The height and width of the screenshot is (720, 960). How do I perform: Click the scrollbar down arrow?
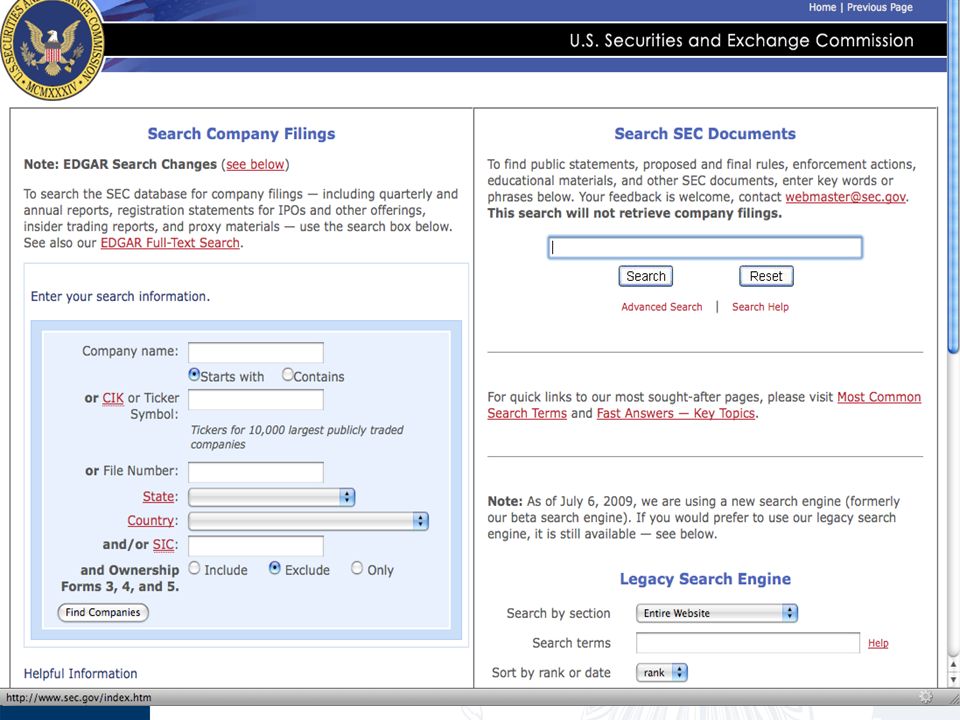click(953, 680)
